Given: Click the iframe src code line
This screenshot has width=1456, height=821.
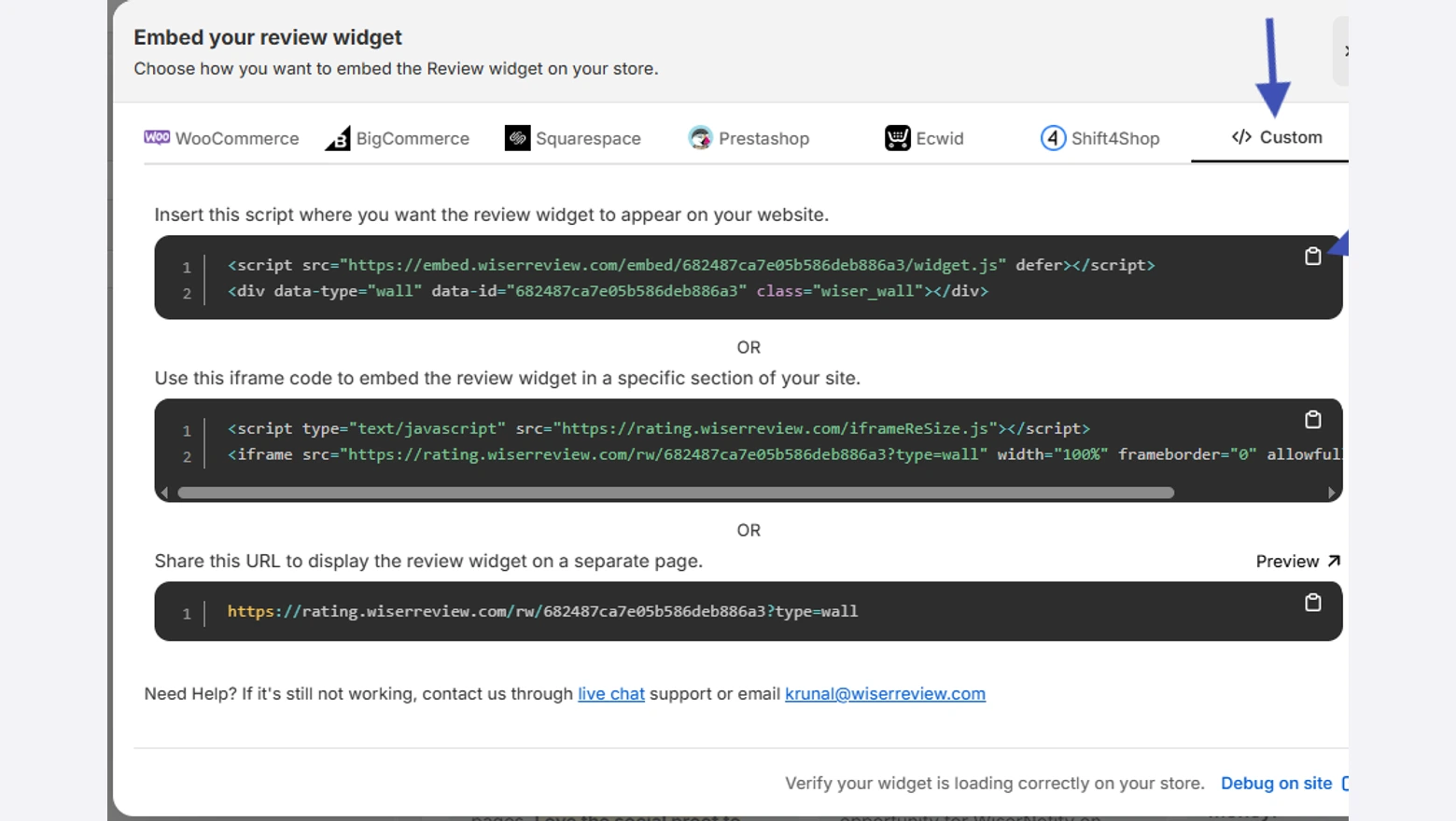Looking at the screenshot, I should point(784,454).
